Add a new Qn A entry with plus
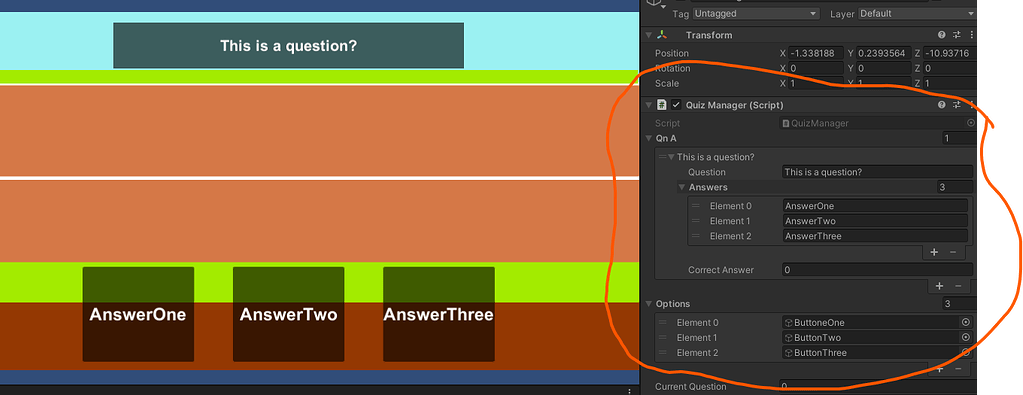 coord(939,286)
